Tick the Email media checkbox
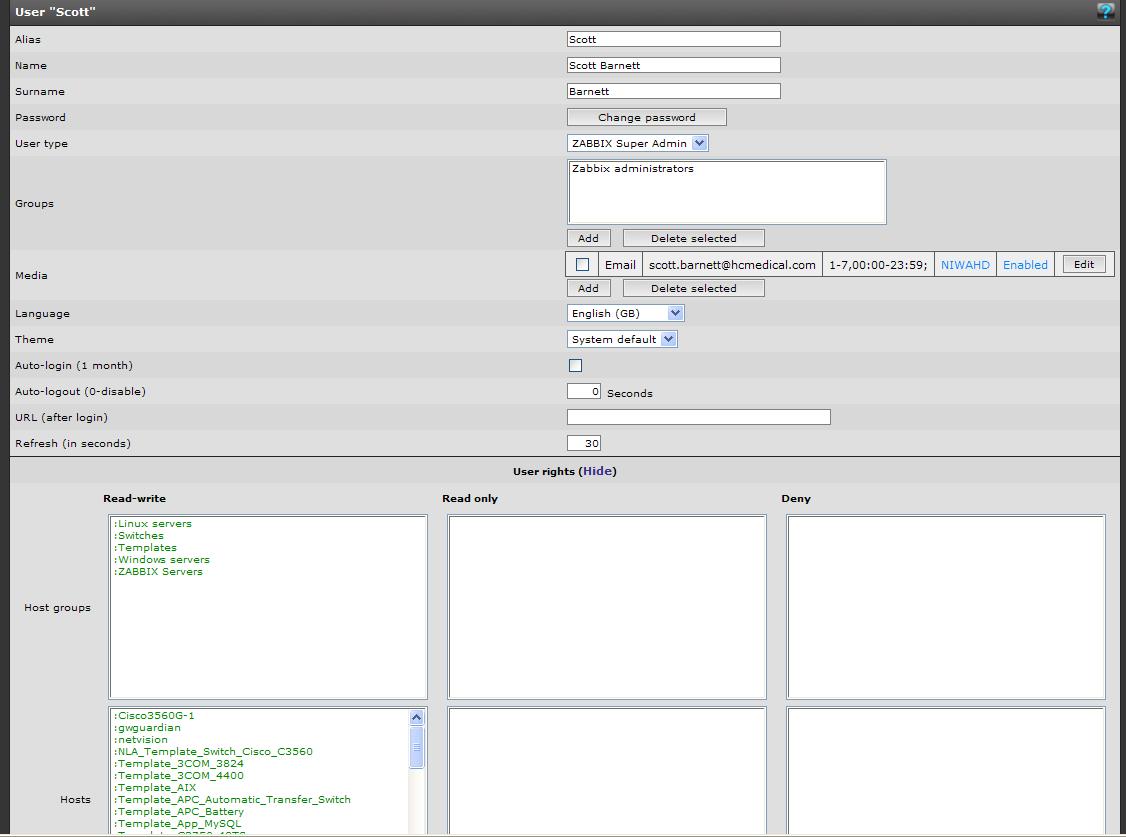 [582, 265]
